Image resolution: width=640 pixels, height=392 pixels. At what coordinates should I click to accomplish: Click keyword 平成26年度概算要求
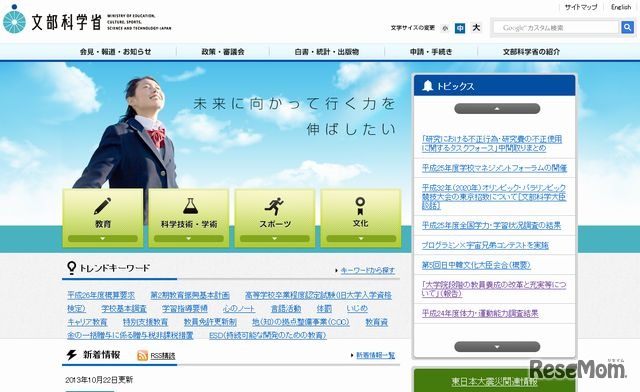click(101, 295)
